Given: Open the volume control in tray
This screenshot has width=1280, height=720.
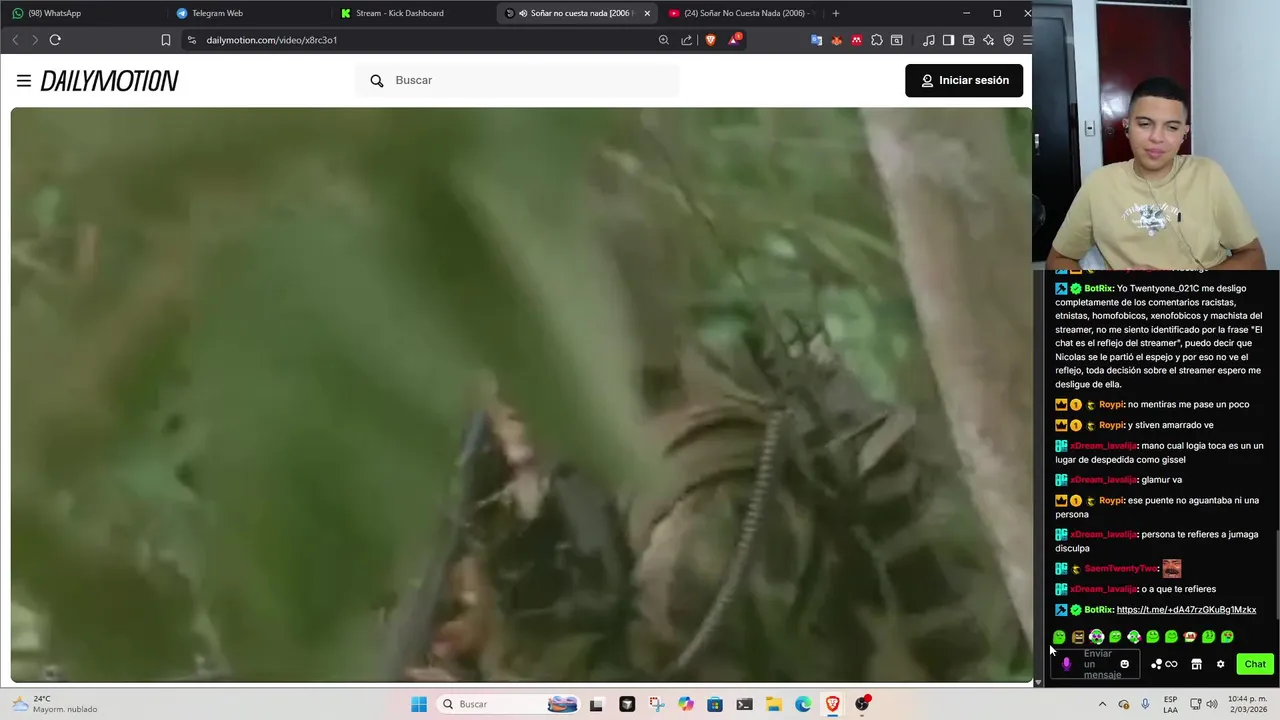Looking at the screenshot, I should pos(1212,704).
